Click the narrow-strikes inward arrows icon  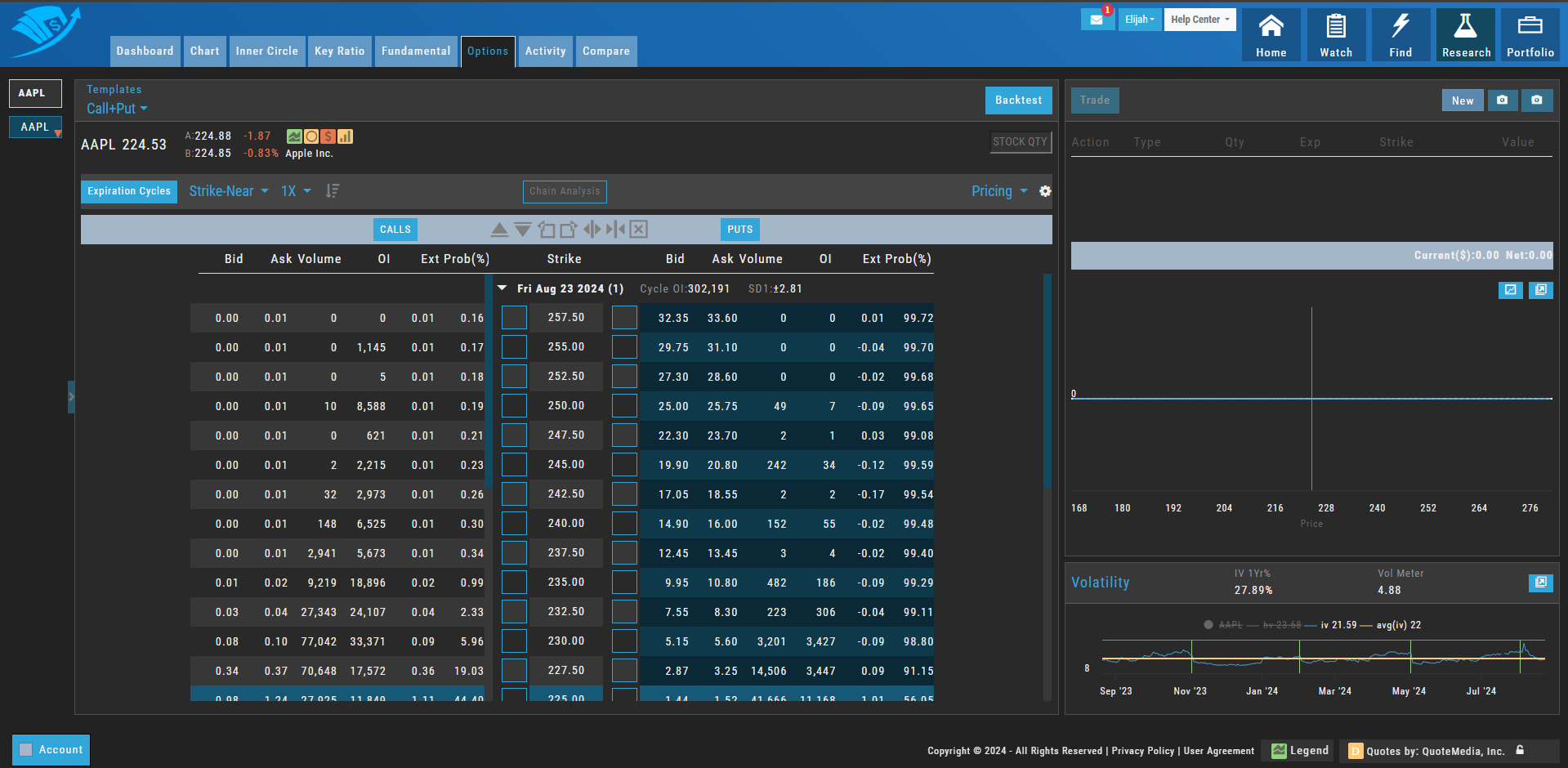615,230
